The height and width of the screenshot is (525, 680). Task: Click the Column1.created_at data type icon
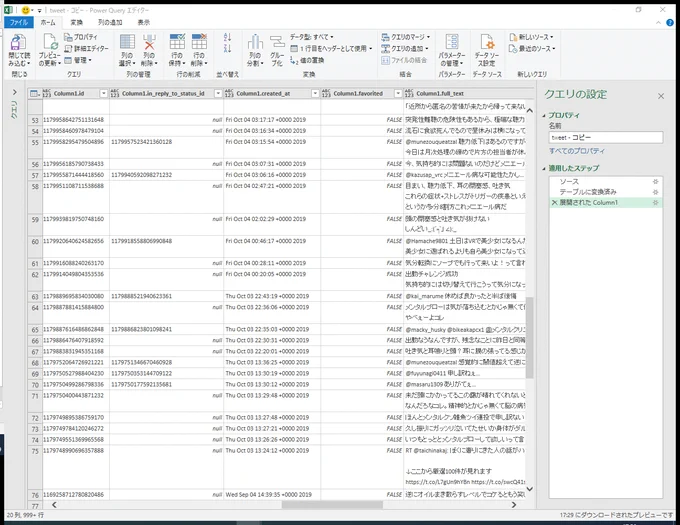[x=229, y=93]
